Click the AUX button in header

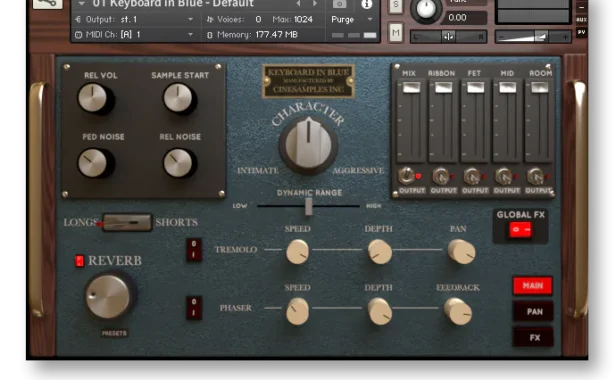pyautogui.click(x=581, y=19)
